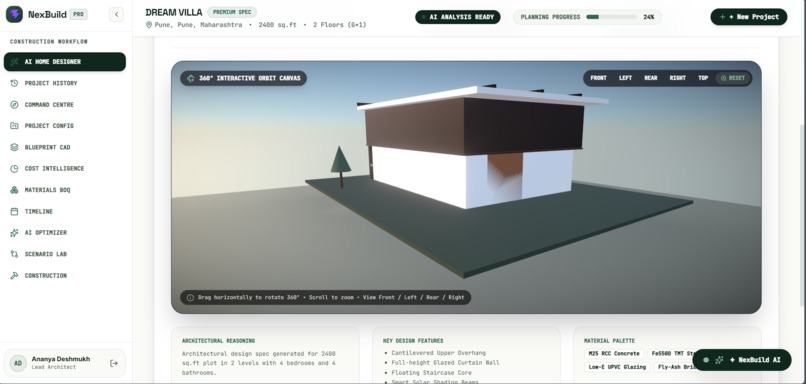Viewport: 806px width, 384px height.
Task: Open the Timeline page
Action: pyautogui.click(x=65, y=211)
